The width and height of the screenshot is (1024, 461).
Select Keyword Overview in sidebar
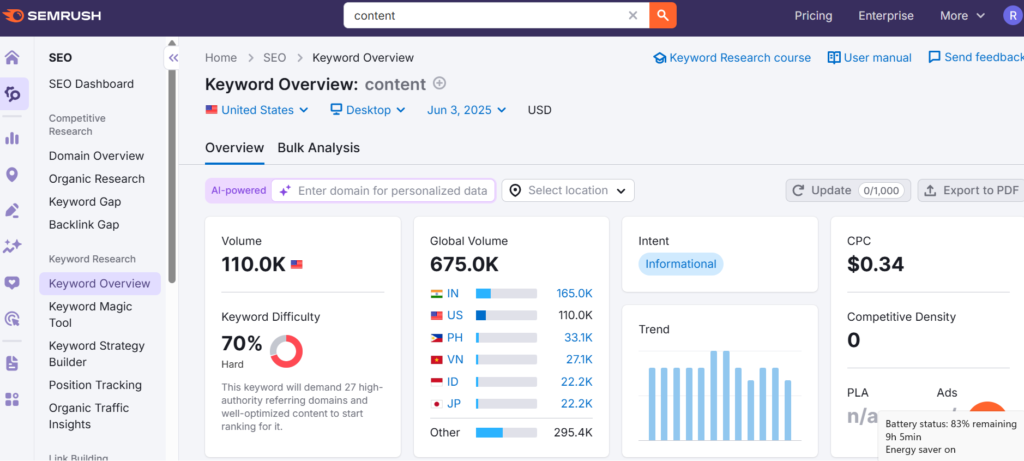(x=100, y=283)
